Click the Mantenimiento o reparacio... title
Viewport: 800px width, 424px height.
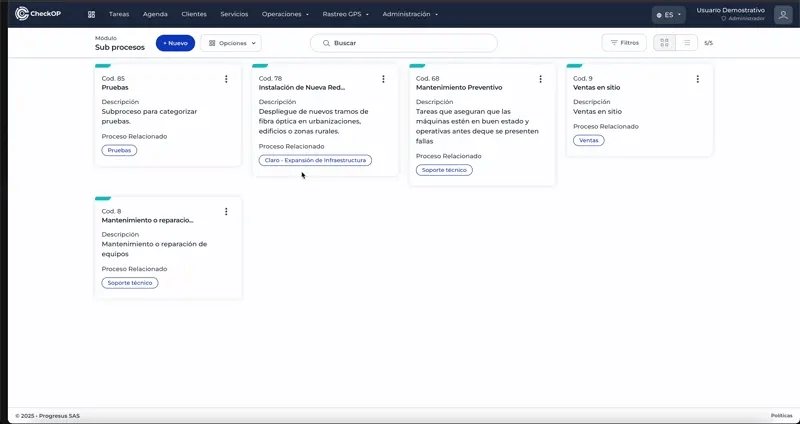(x=147, y=220)
